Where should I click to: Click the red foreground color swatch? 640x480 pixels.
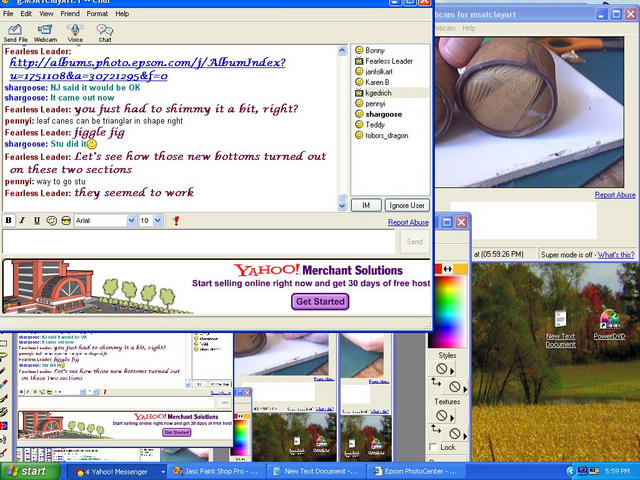(x=438, y=269)
